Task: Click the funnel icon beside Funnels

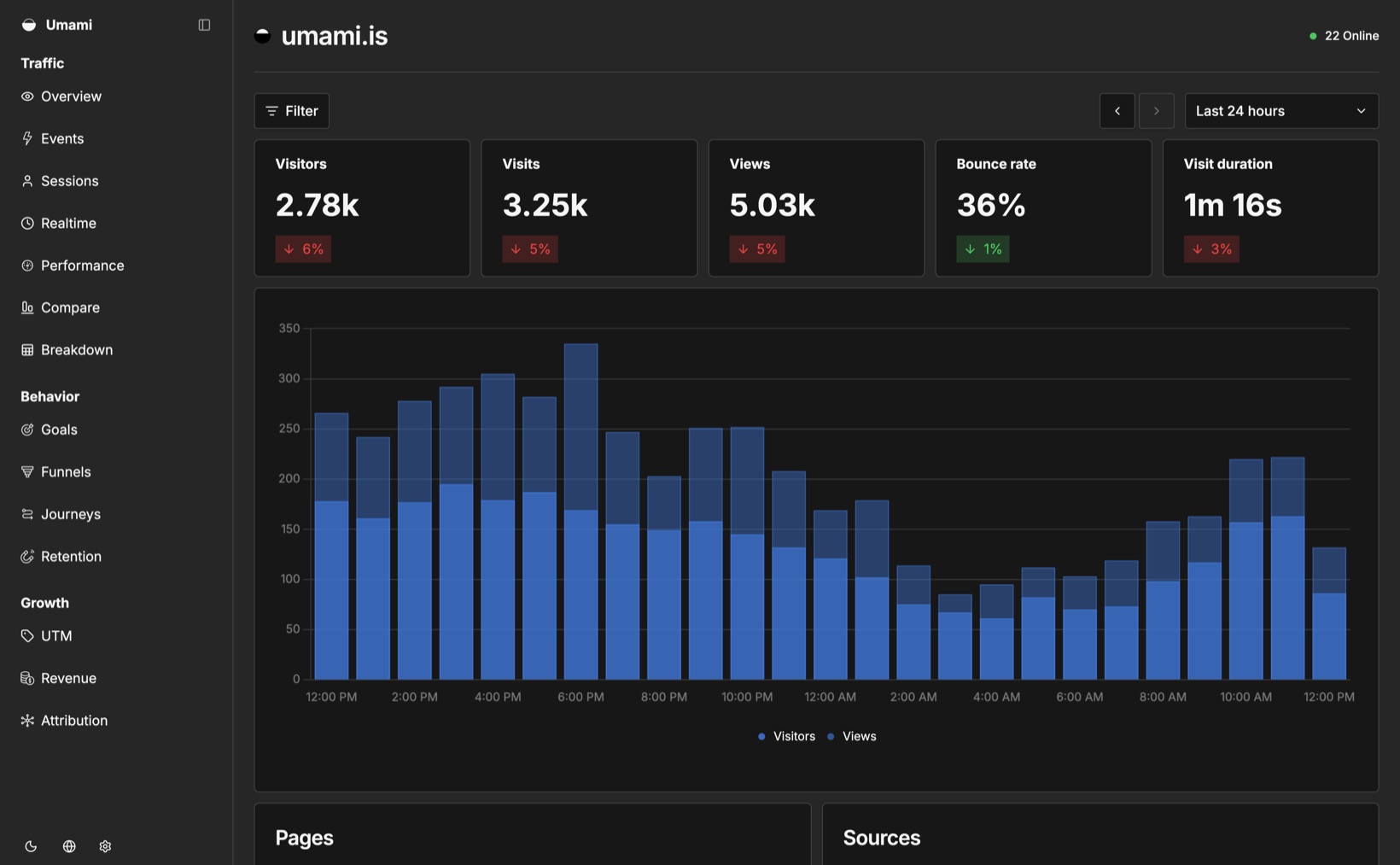Action: click(x=27, y=472)
